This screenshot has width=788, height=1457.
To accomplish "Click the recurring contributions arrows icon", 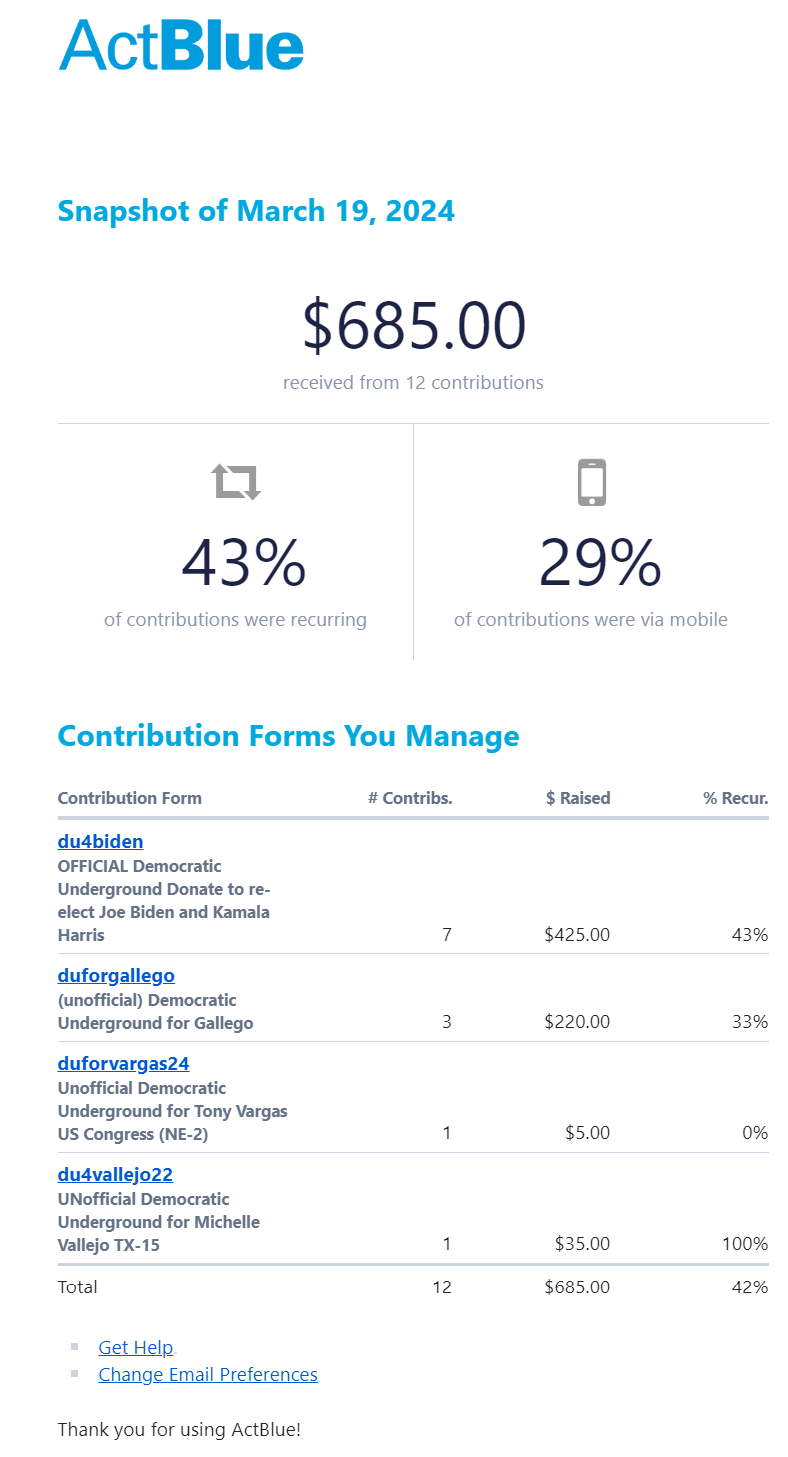I will click(x=237, y=482).
